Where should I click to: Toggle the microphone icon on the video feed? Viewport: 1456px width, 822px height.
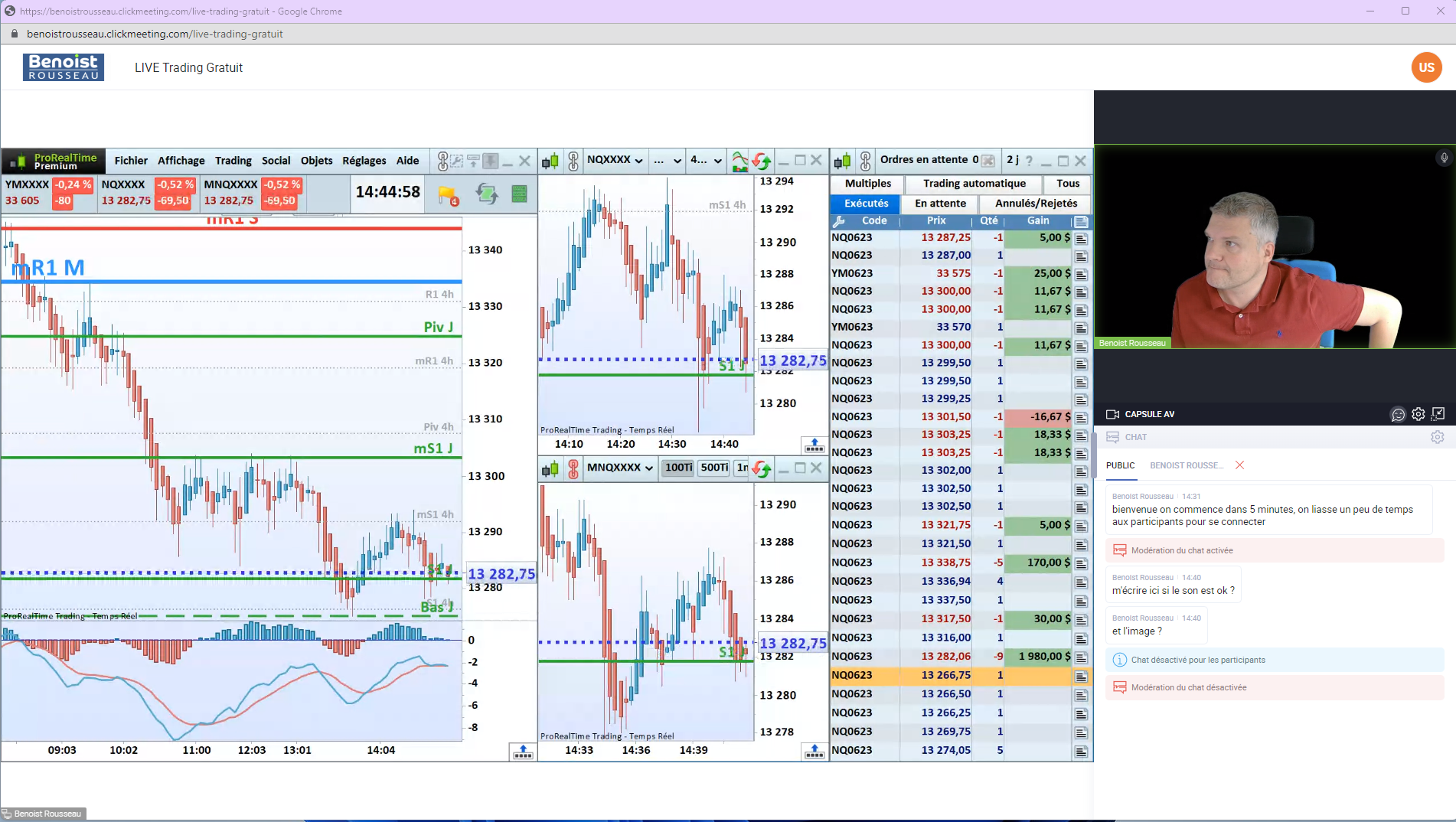coord(1444,158)
